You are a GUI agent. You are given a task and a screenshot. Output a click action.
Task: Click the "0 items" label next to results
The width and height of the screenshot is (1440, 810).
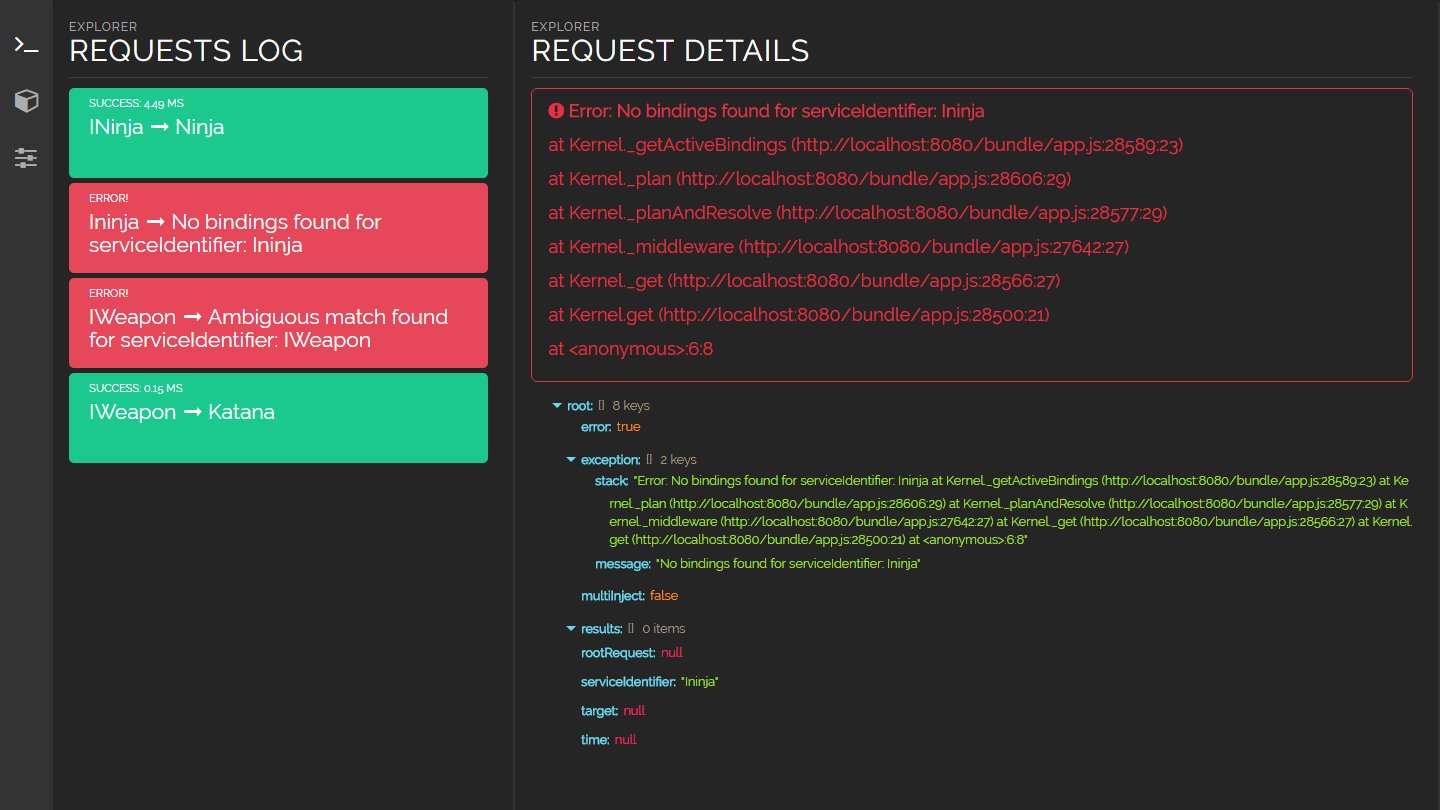[663, 629]
